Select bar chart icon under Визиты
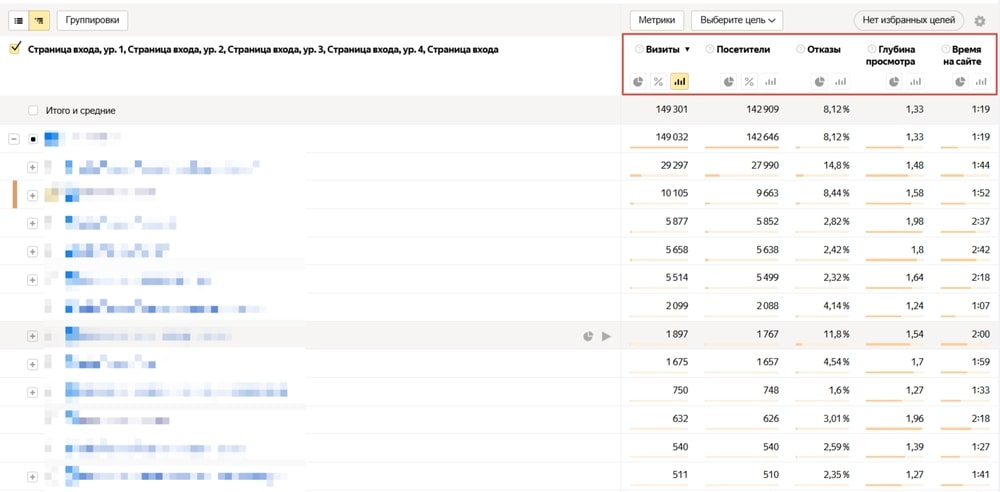 679,82
